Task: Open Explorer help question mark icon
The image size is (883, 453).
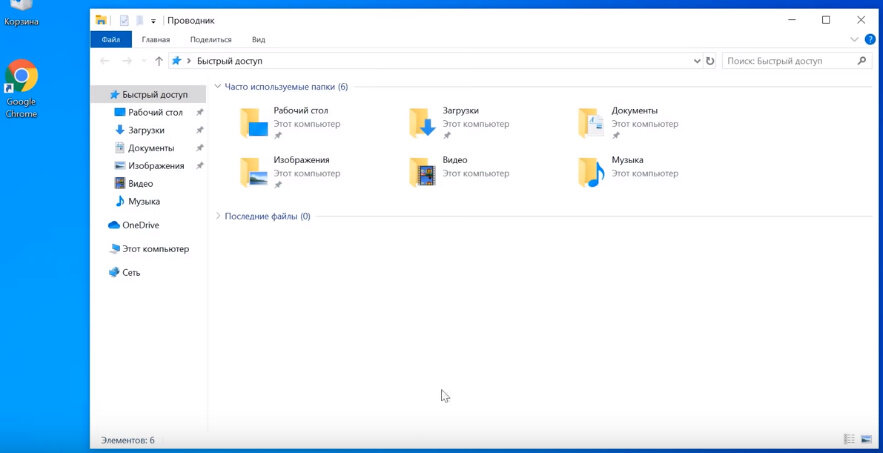Action: [869, 39]
